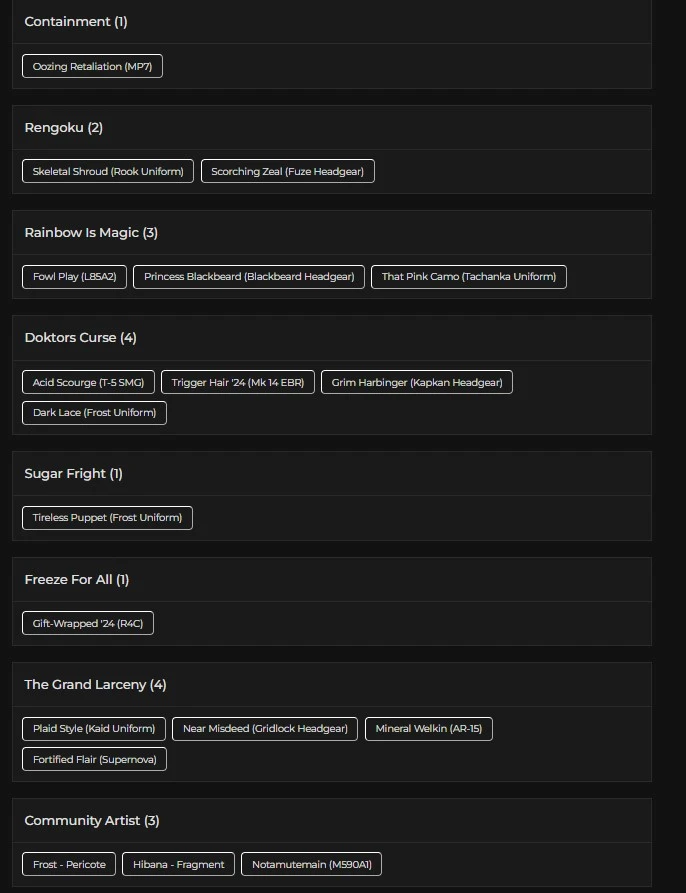Select the Hibana - Fragment tag

[x=179, y=864]
